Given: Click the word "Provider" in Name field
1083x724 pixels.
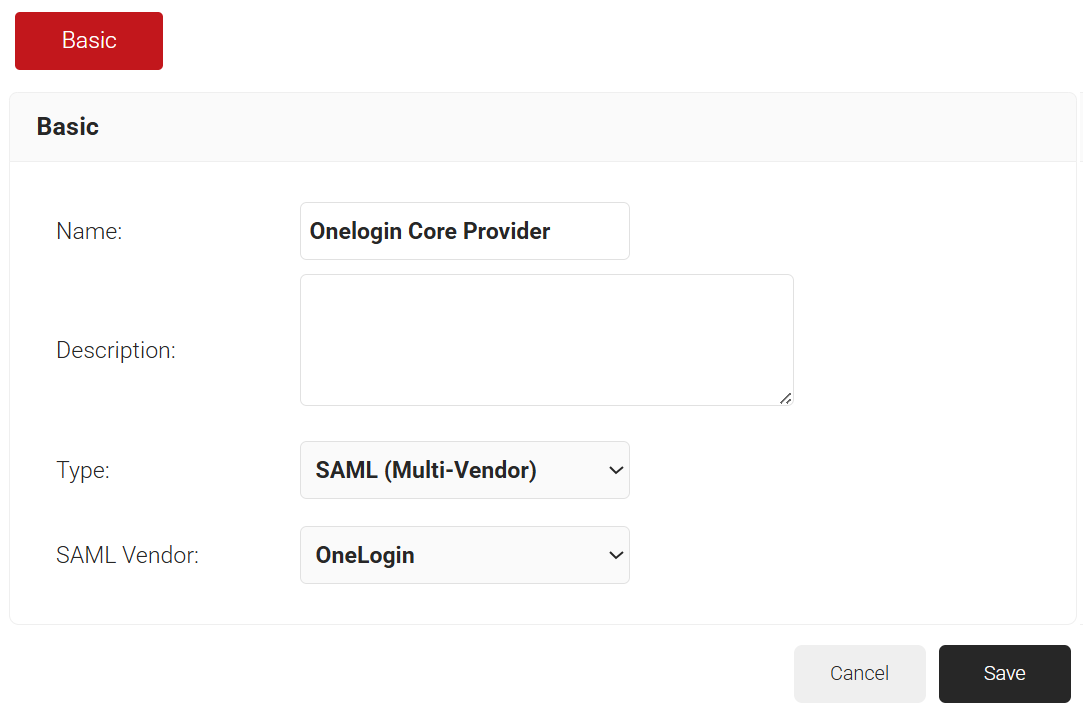Looking at the screenshot, I should coord(503,231).
